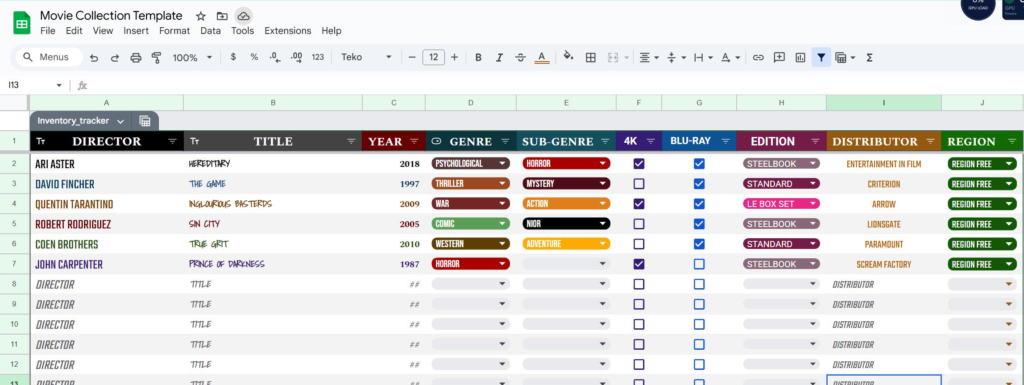This screenshot has height=385, width=1024.
Task: Open the Zoom 100% dropdown
Action: click(192, 57)
